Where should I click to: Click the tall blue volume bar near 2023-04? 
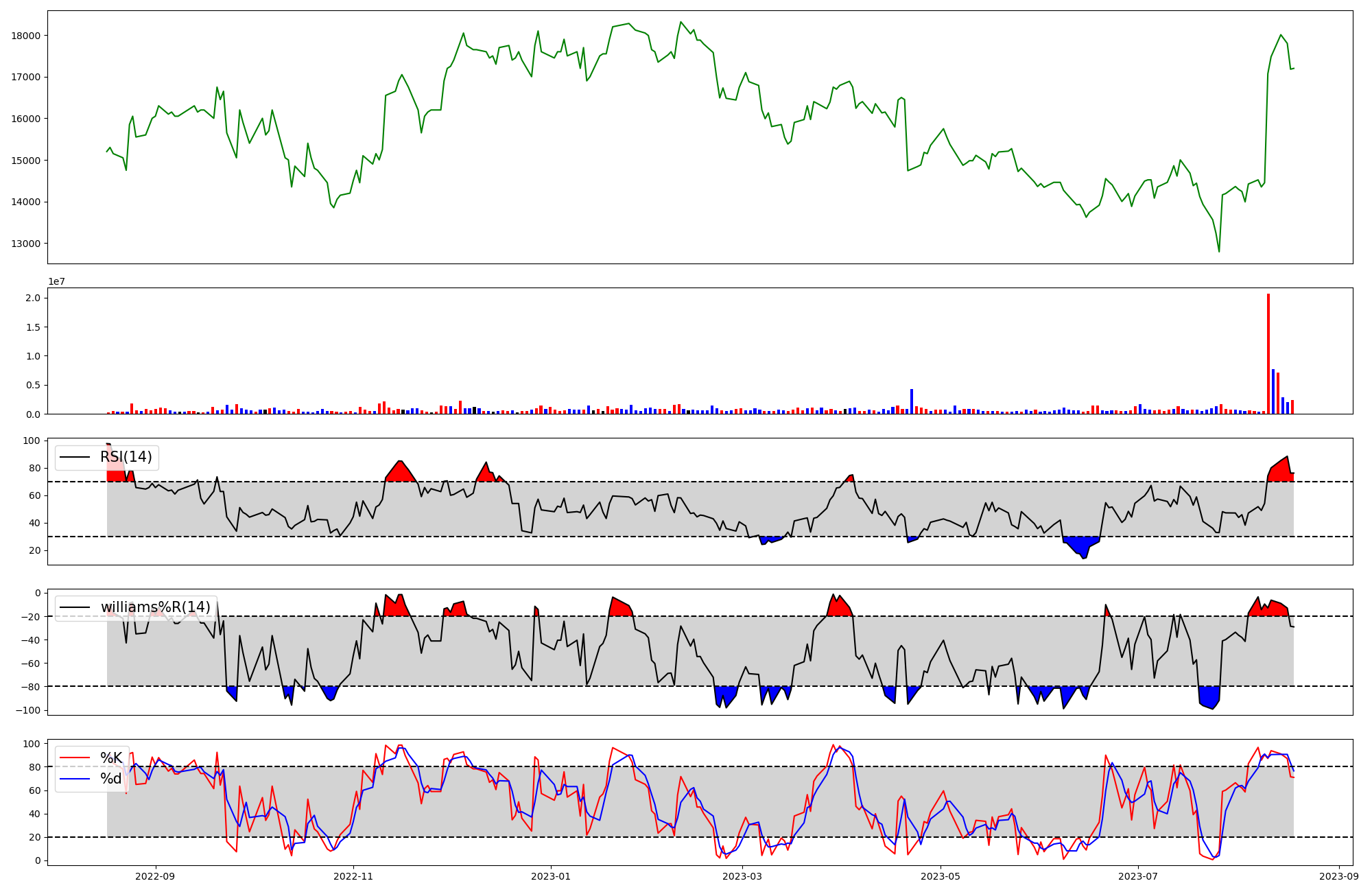912,401
